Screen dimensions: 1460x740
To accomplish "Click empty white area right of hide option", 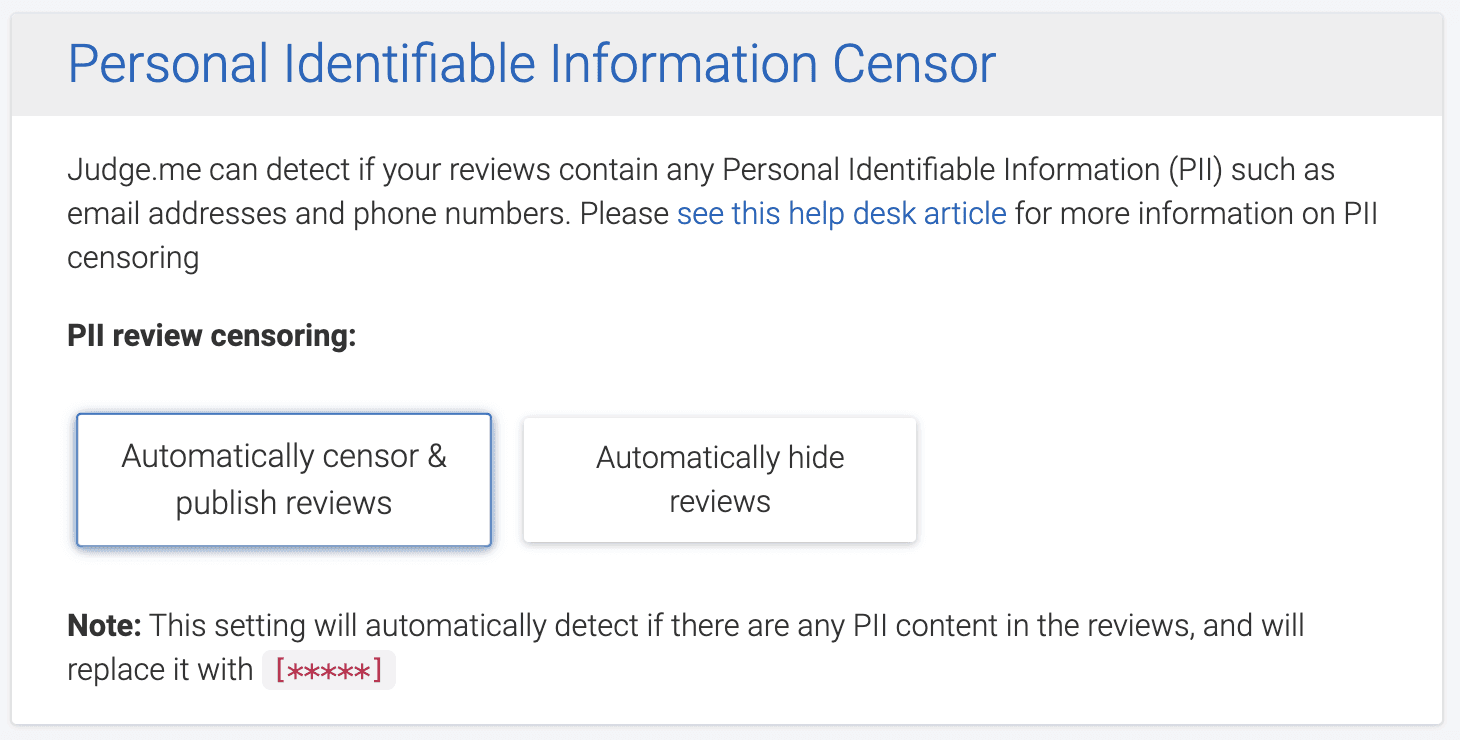I will (1150, 479).
